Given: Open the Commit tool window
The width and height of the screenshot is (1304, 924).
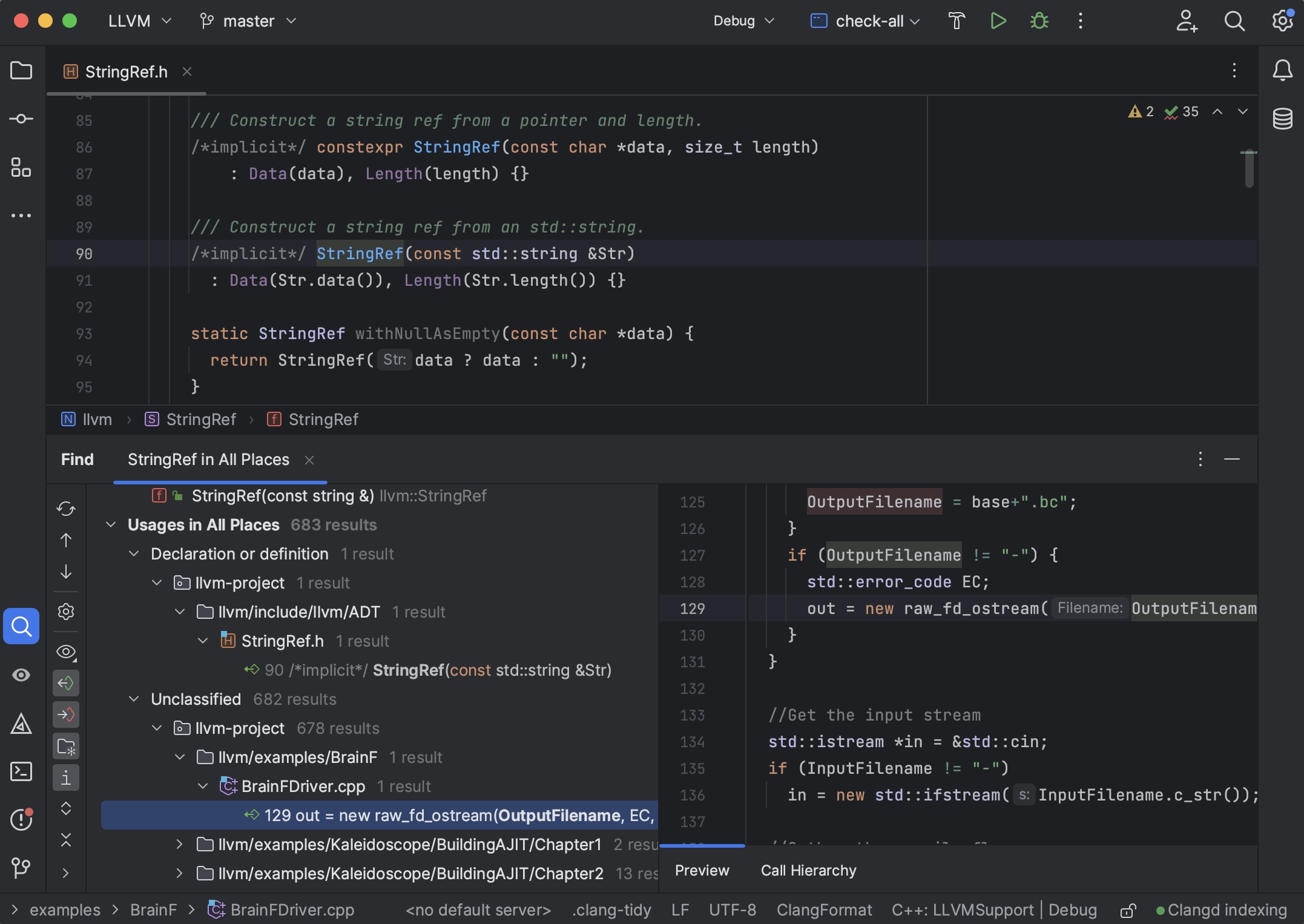Looking at the screenshot, I should click(x=21, y=119).
